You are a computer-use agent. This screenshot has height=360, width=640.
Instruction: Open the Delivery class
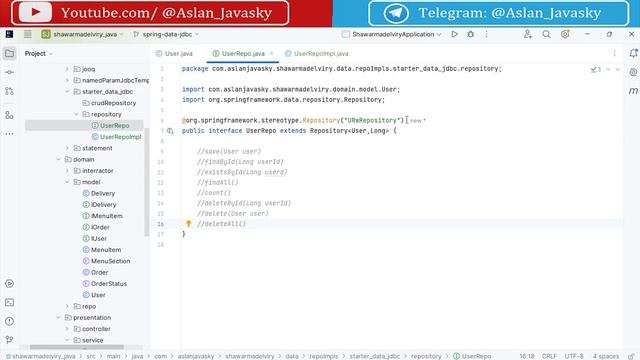pyautogui.click(x=98, y=193)
